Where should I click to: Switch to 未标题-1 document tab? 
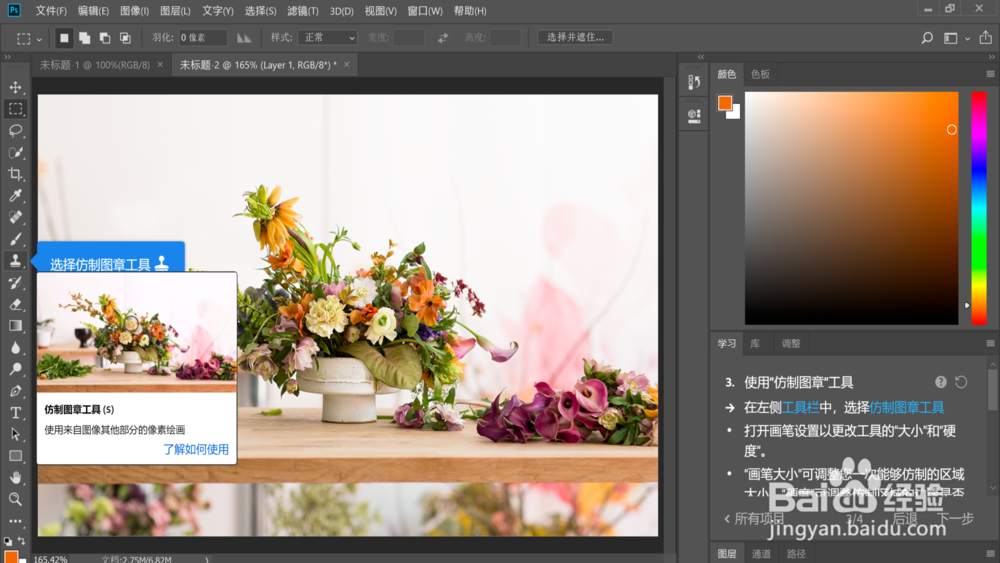(95, 65)
